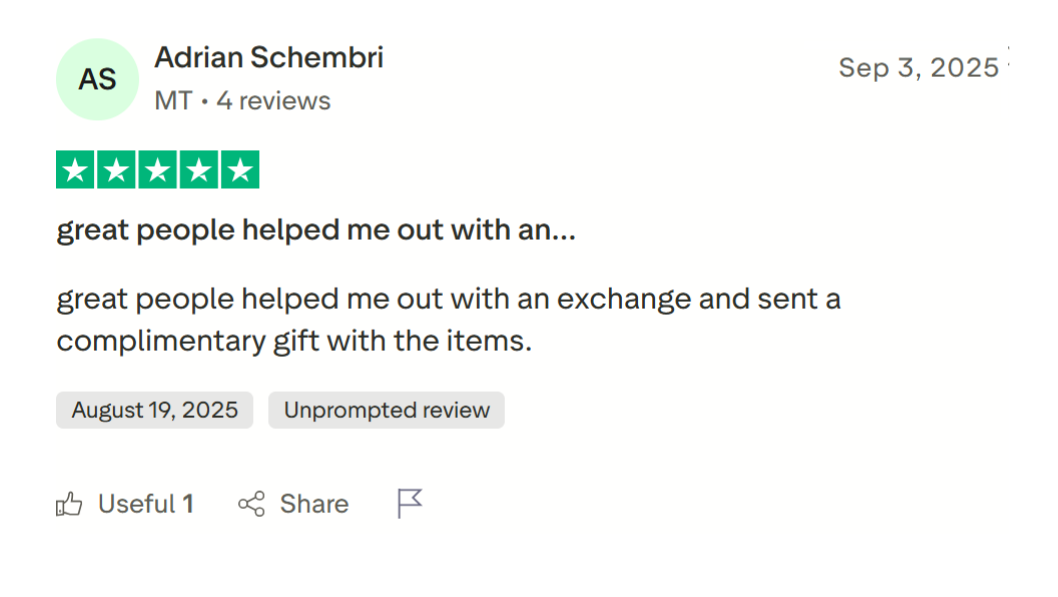Select the review body paragraph

click(448, 318)
